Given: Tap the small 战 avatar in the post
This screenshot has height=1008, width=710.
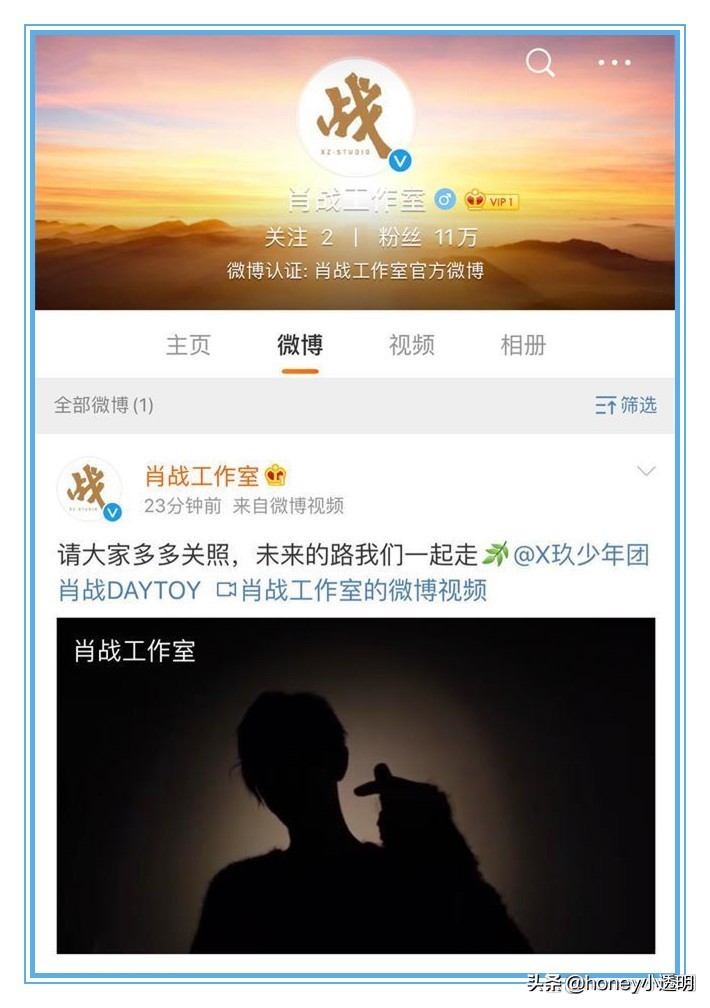Looking at the screenshot, I should click(89, 487).
